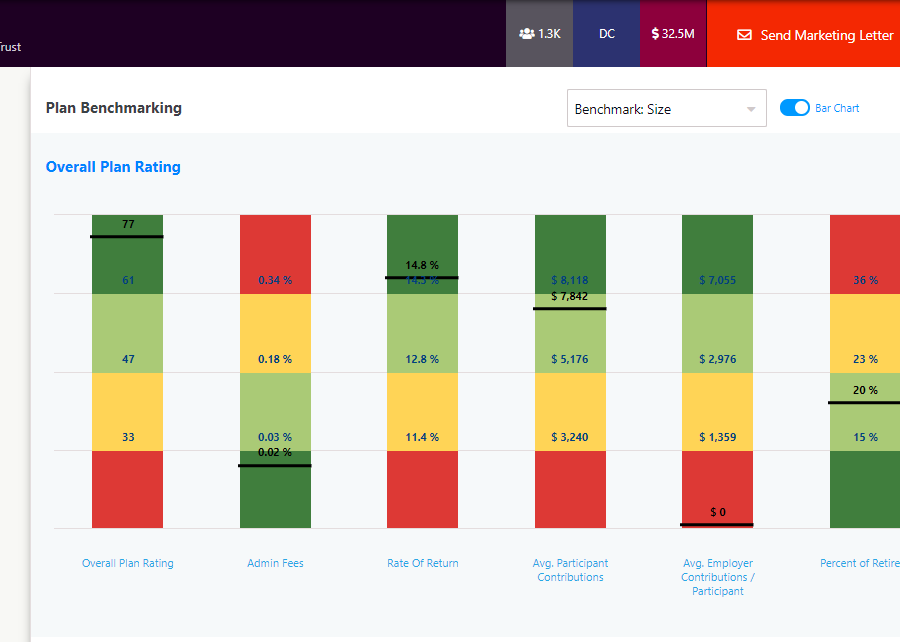Click the participants people icon
900x642 pixels.
pos(526,34)
